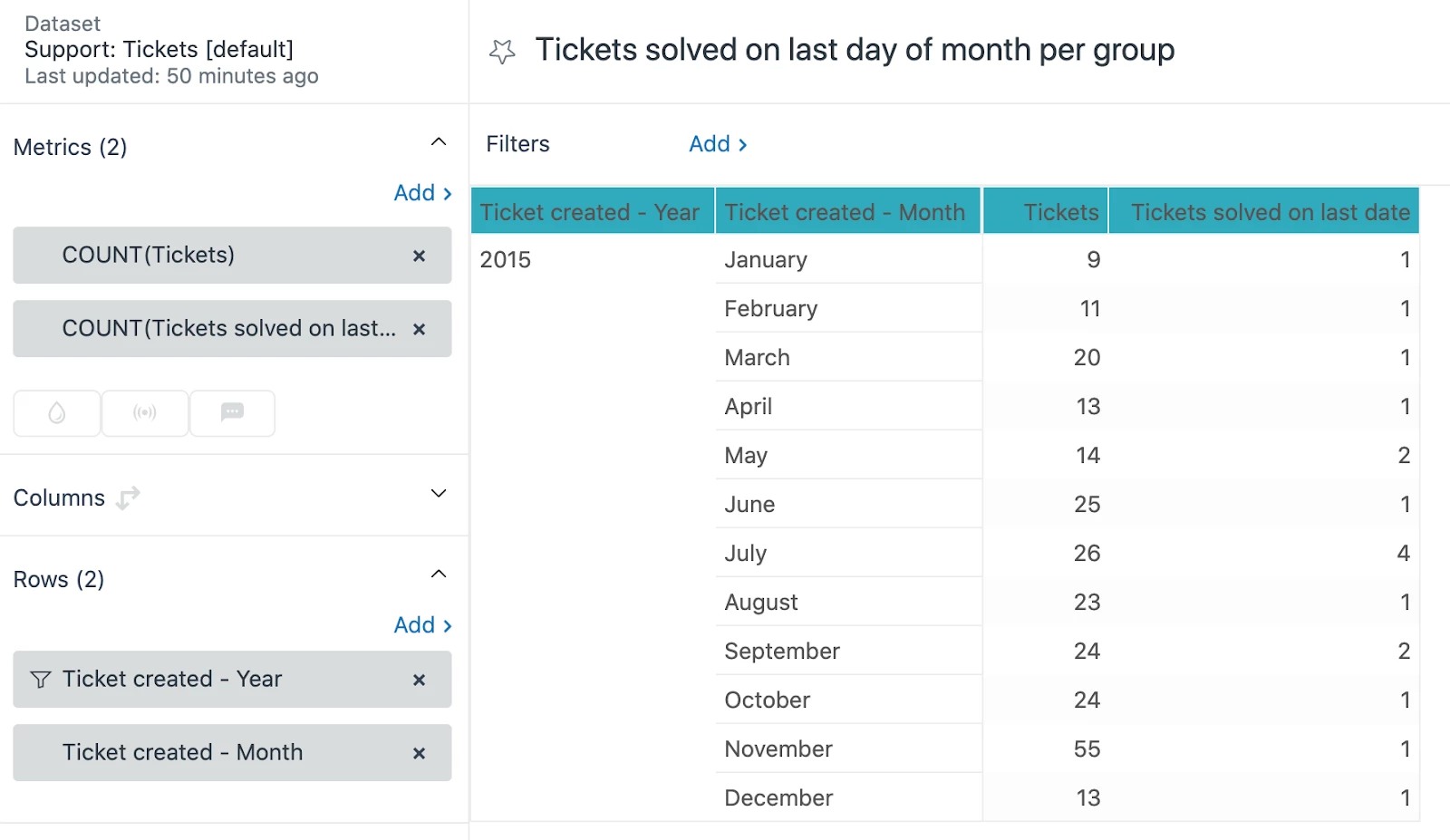Click the pin icon beside report title
Screen dimensions: 1450x840
tap(502, 52)
